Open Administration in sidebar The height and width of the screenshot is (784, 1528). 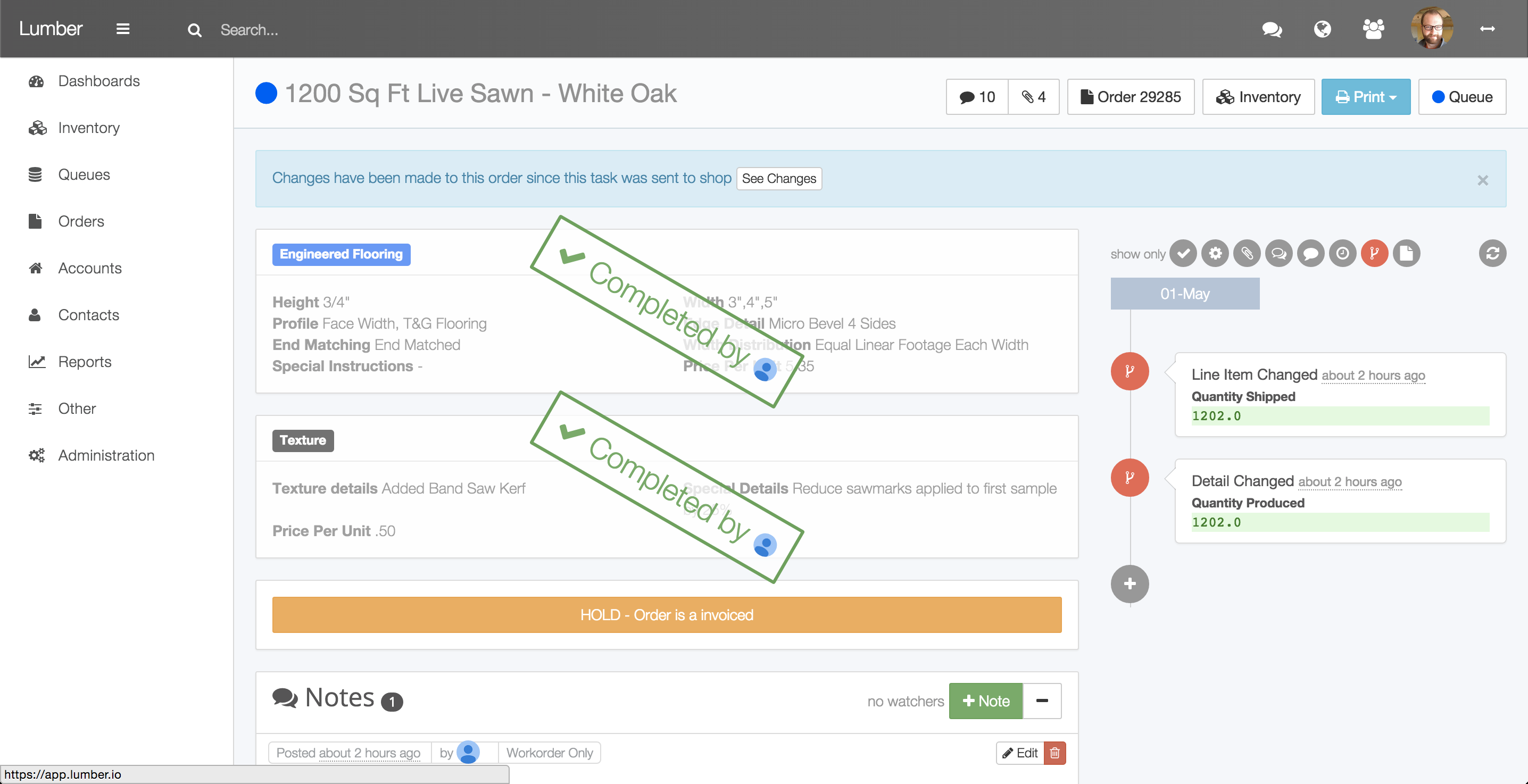[106, 456]
